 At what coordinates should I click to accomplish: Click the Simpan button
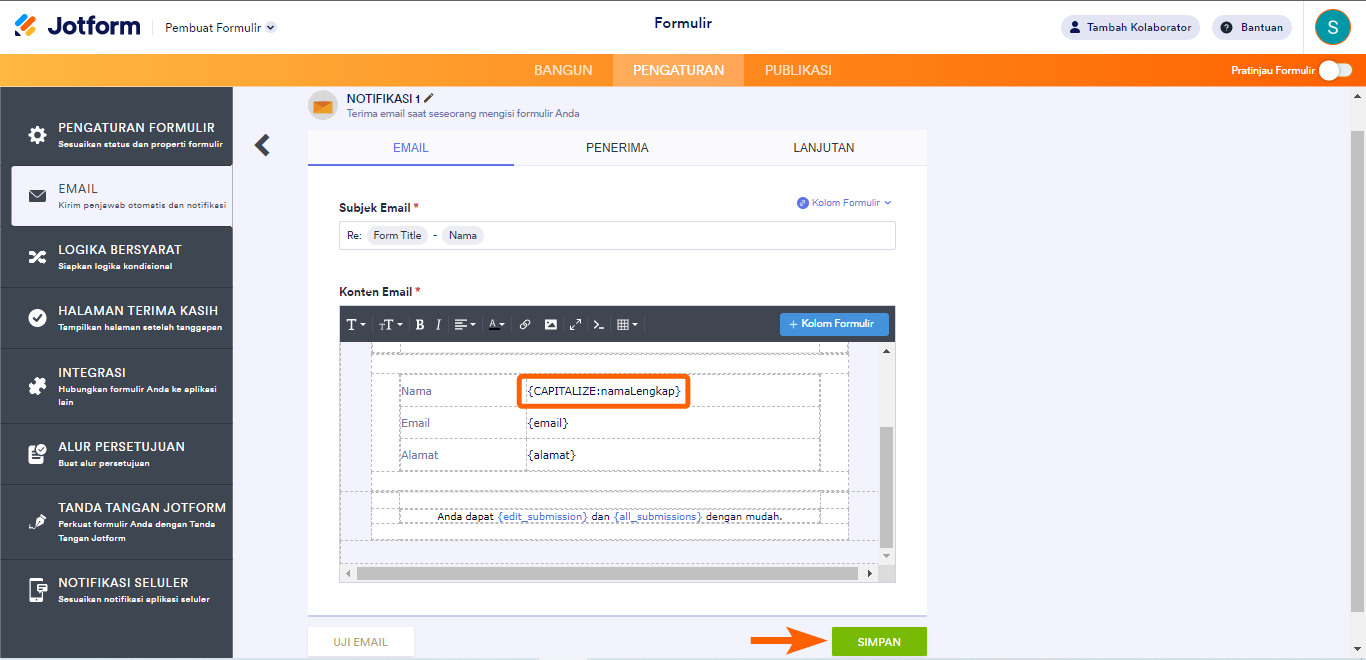[x=878, y=642]
